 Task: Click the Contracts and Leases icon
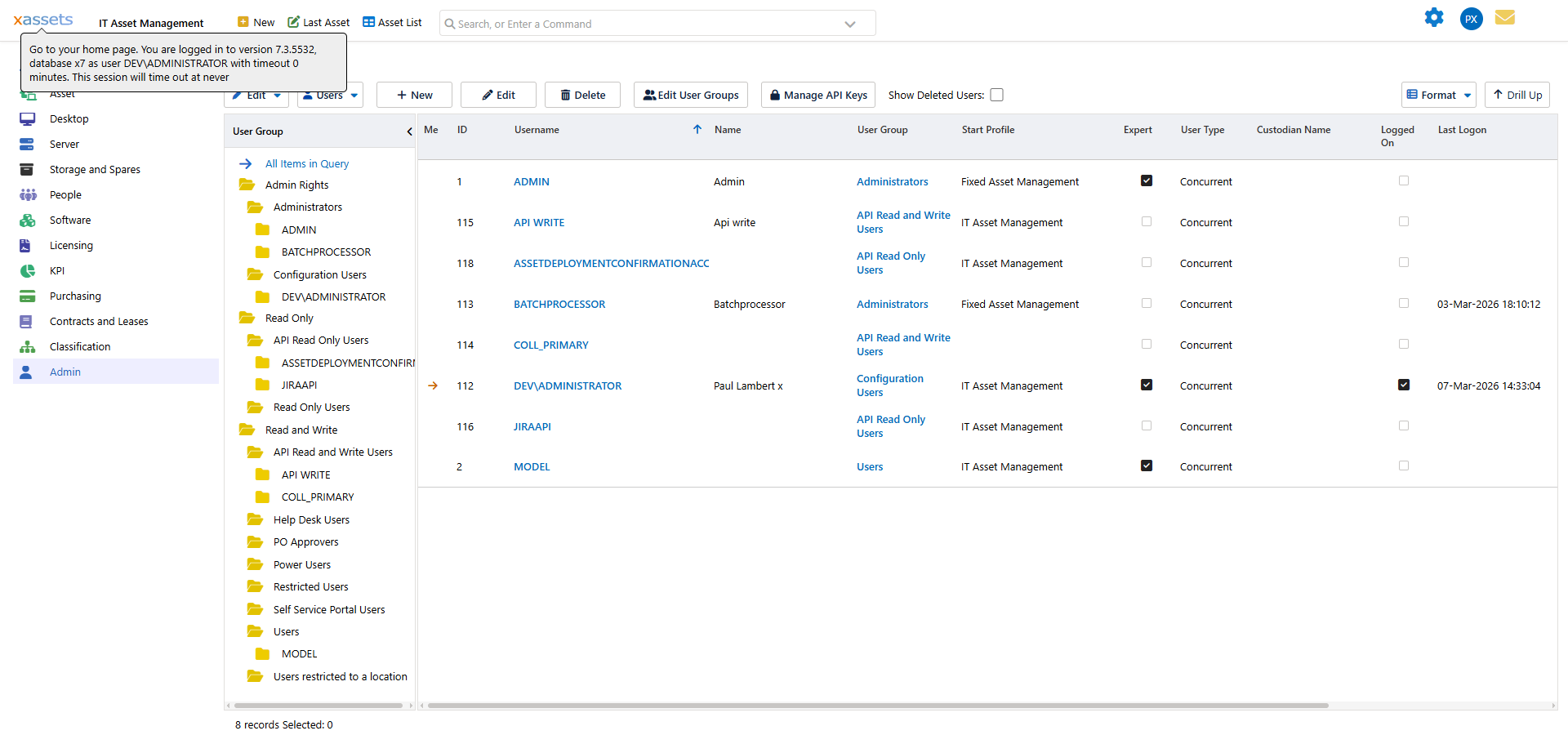(x=28, y=321)
